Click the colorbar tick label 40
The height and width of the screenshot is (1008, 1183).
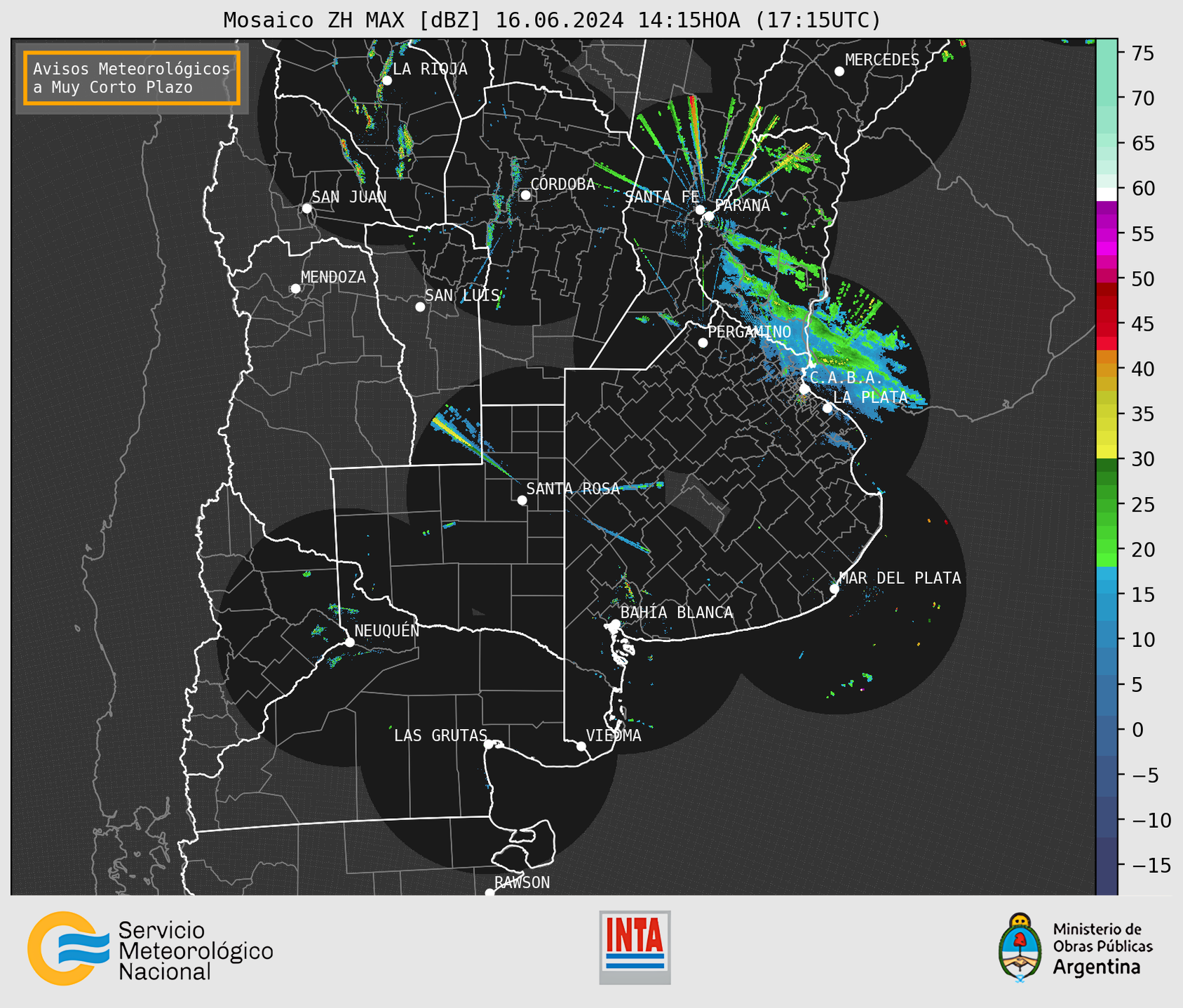click(x=1142, y=369)
